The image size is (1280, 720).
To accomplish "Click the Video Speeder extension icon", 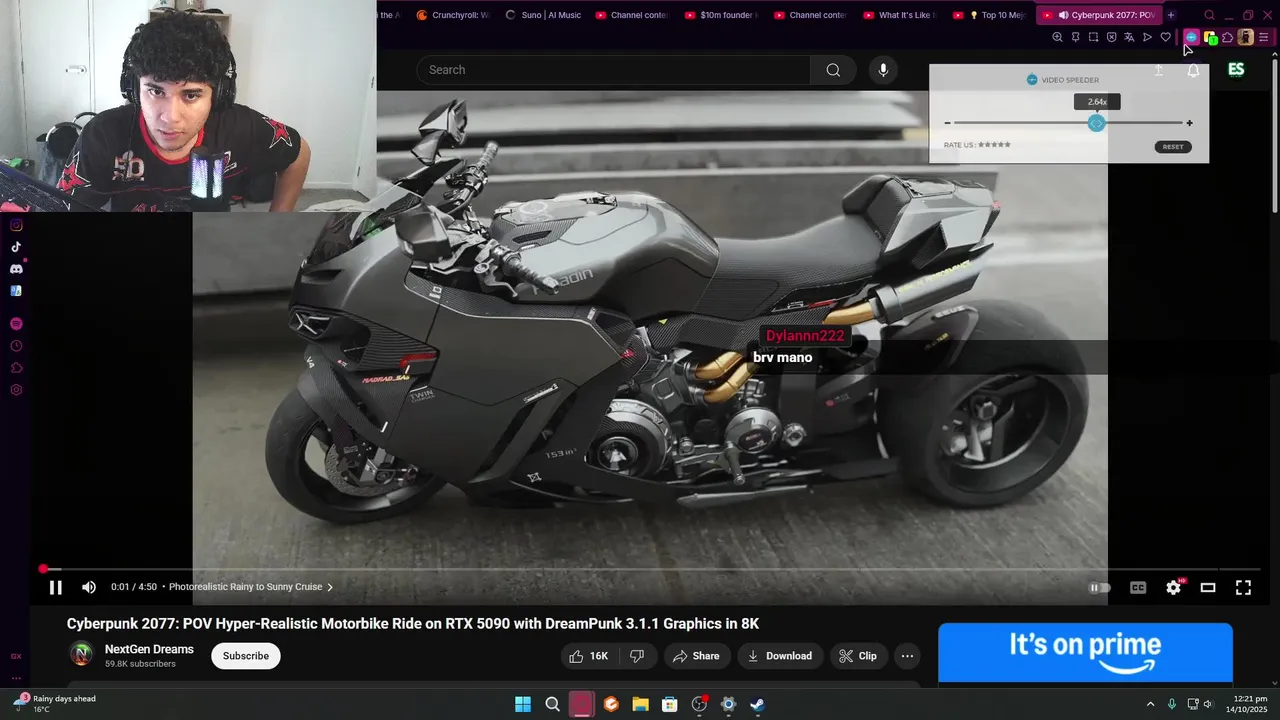I will pos(1191,37).
